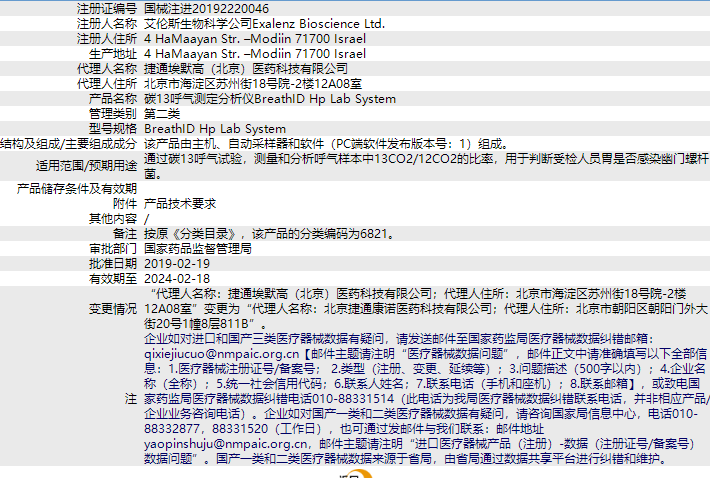Click the 生产地址 address value

255,53
